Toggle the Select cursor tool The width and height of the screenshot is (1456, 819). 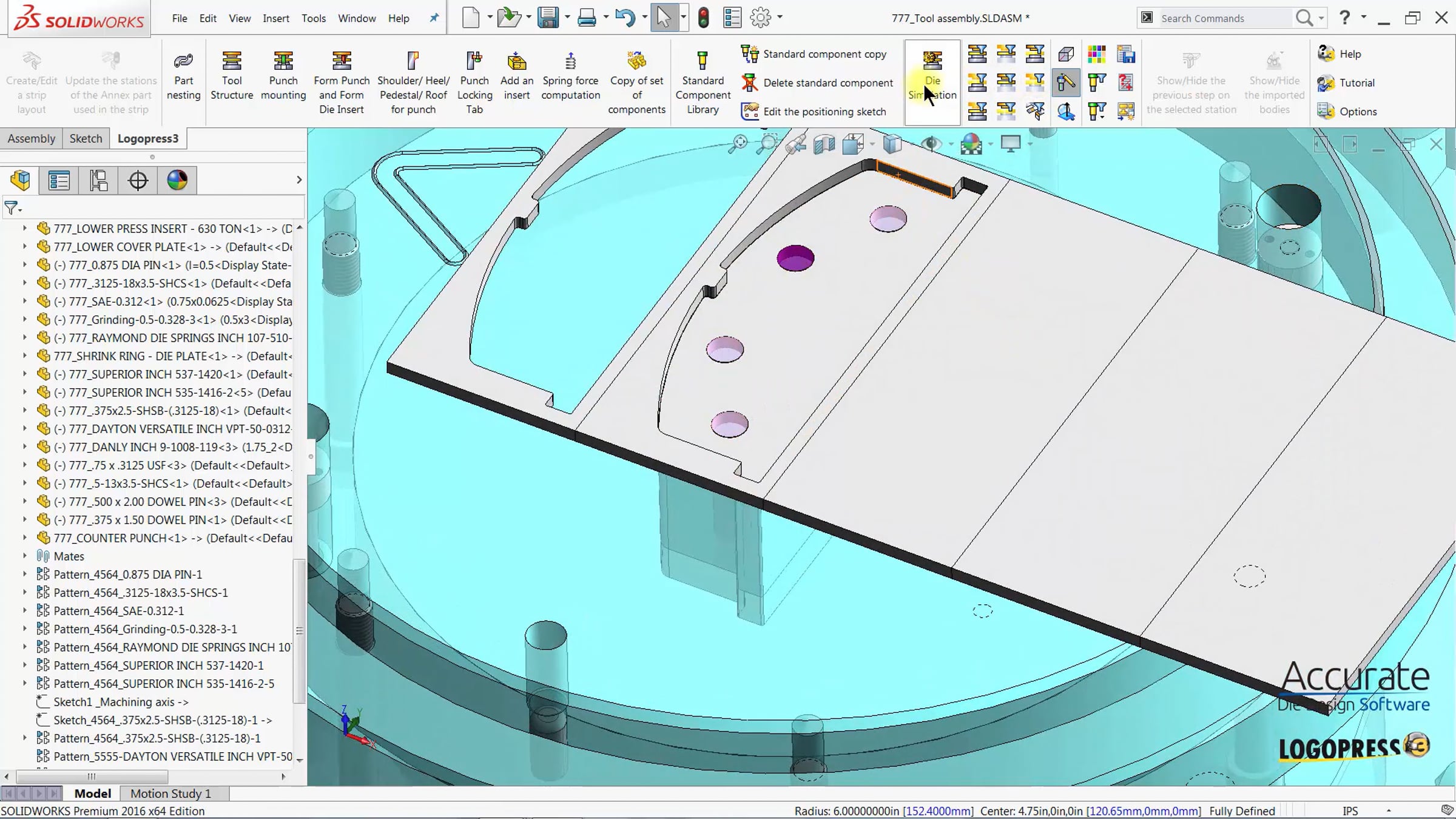click(x=664, y=18)
